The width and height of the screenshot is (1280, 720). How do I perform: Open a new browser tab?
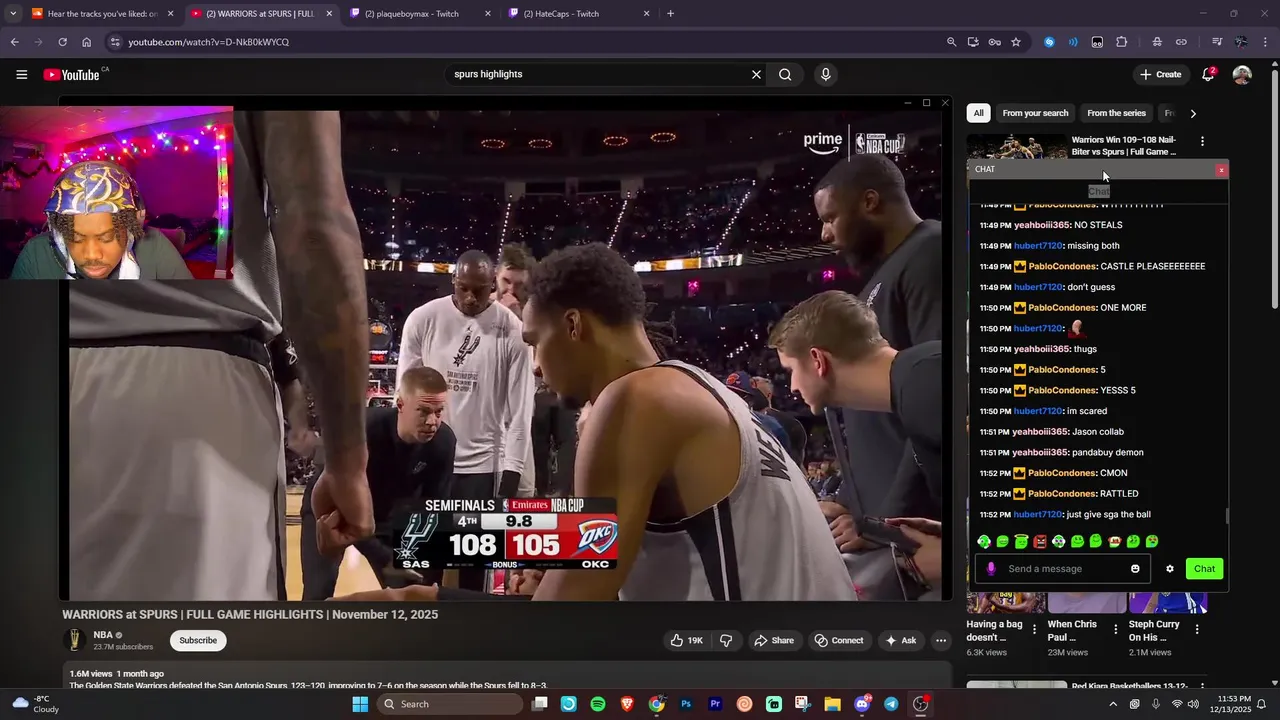pyautogui.click(x=670, y=14)
